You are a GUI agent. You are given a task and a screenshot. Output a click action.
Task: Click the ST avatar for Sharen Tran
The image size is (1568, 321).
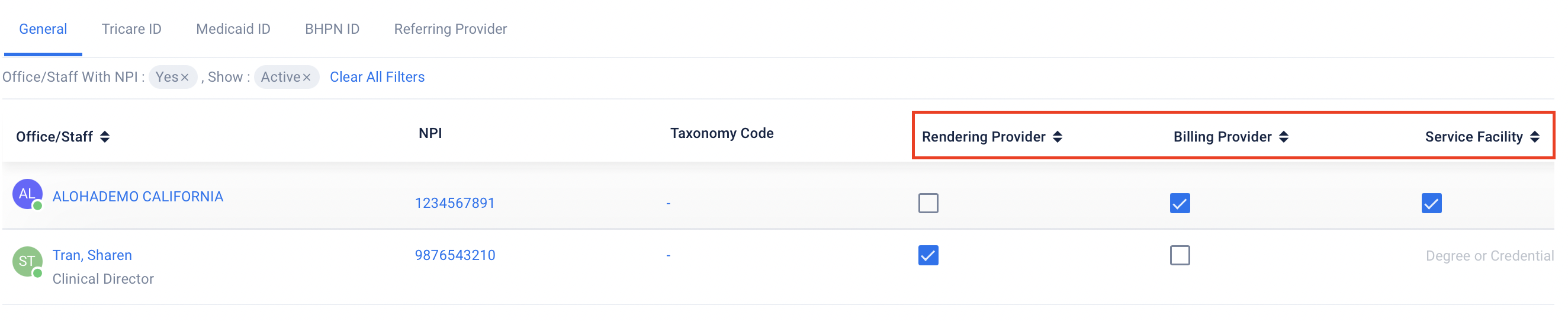(x=27, y=262)
